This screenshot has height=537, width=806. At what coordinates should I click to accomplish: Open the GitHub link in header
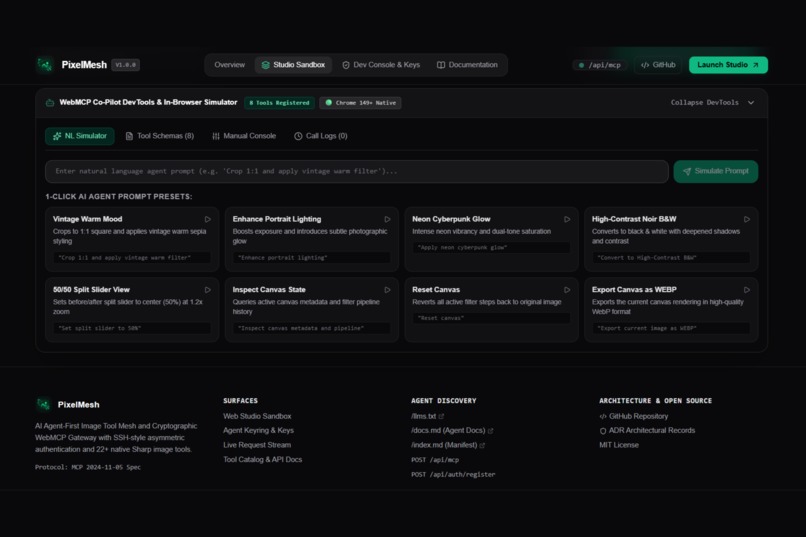658,65
